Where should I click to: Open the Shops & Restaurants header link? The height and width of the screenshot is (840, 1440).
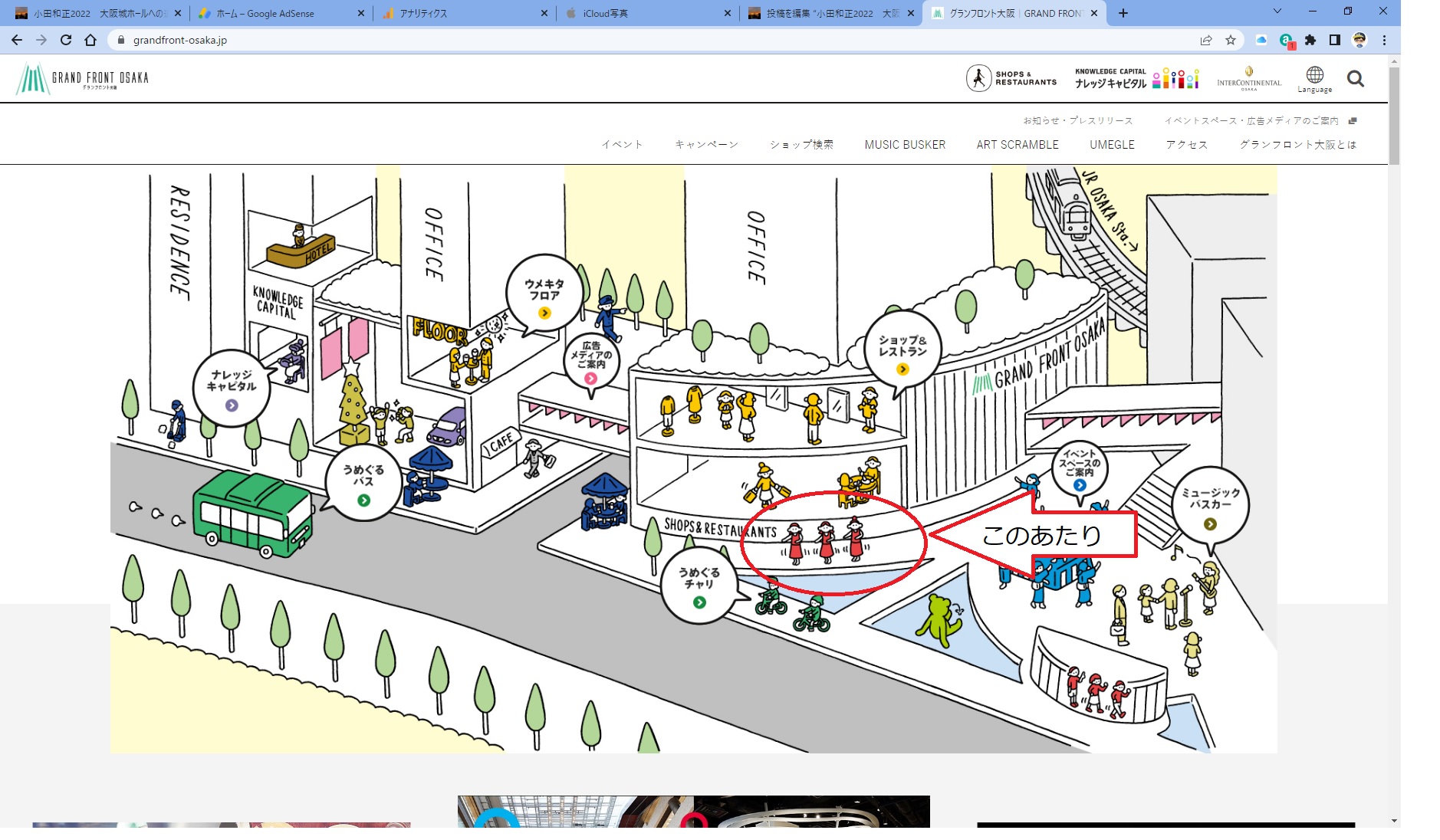point(1011,78)
